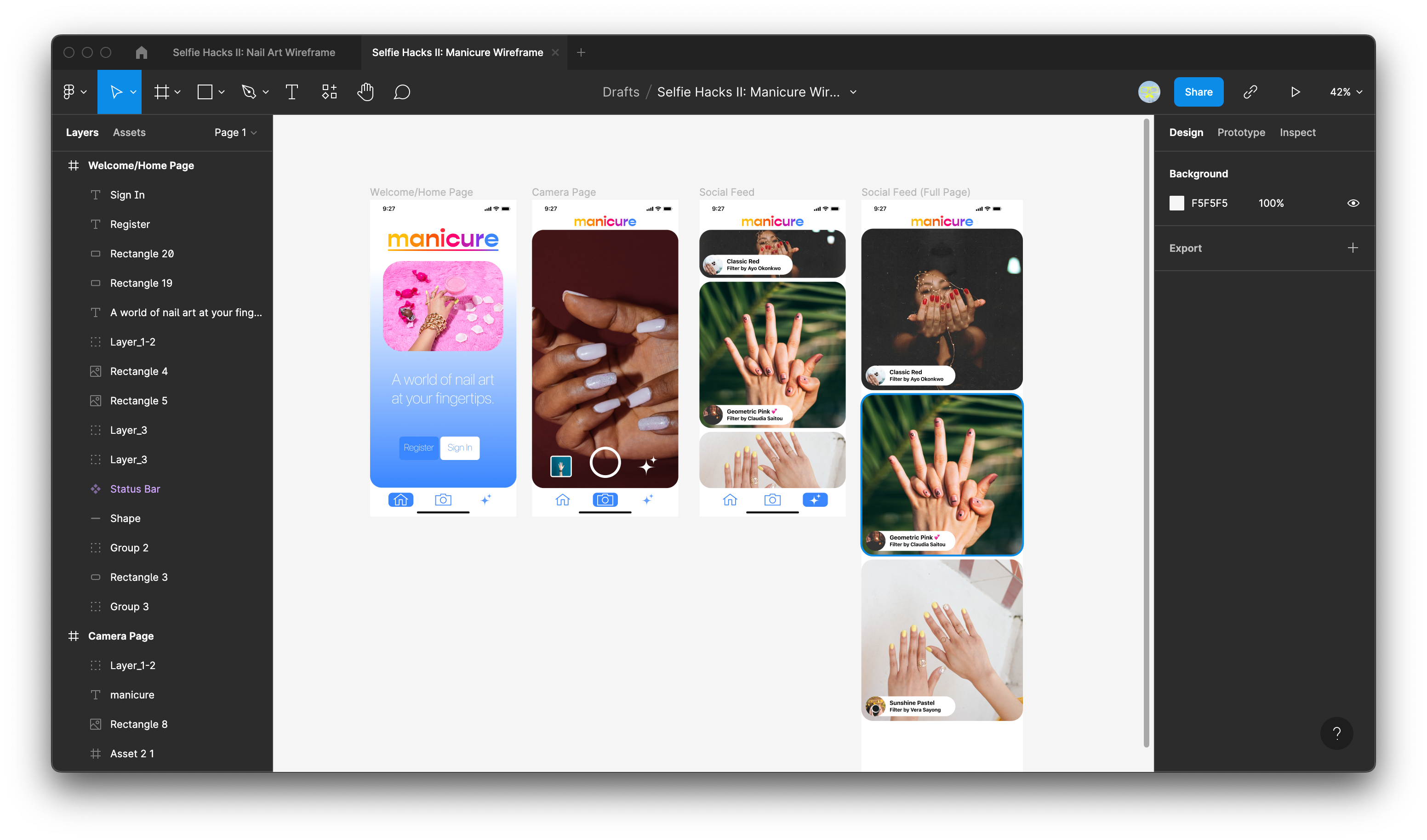Add an export setting
This screenshot has height=840, width=1427.
pos(1352,248)
